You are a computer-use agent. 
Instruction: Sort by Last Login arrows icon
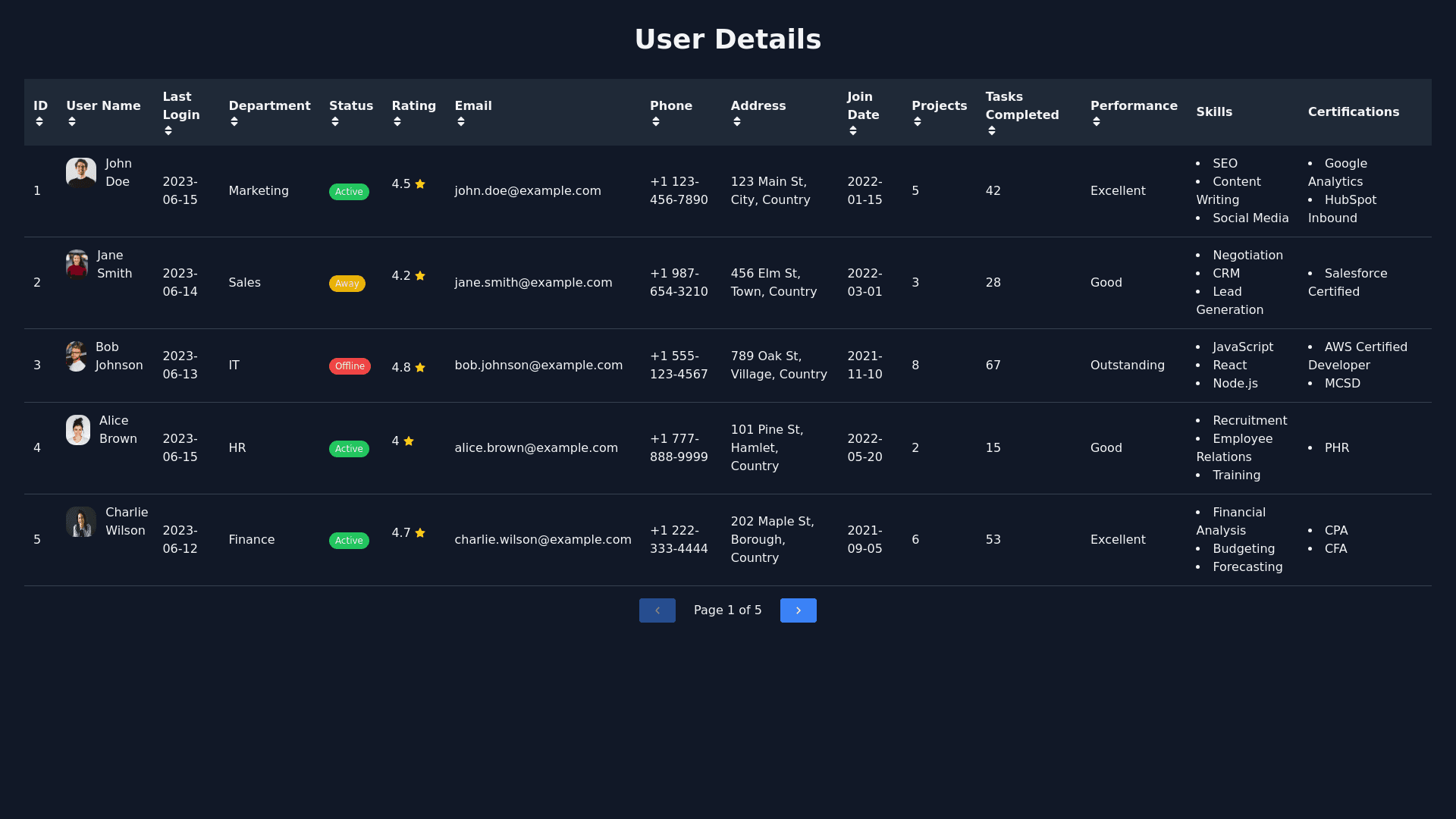click(x=168, y=131)
